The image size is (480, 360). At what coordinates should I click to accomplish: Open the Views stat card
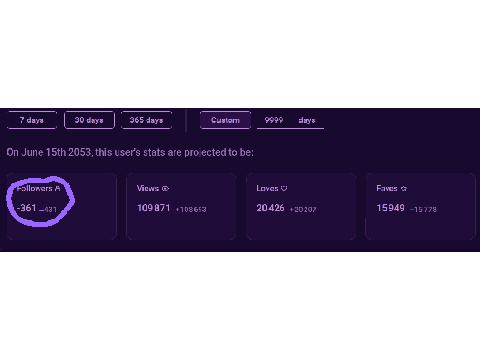(x=181, y=206)
